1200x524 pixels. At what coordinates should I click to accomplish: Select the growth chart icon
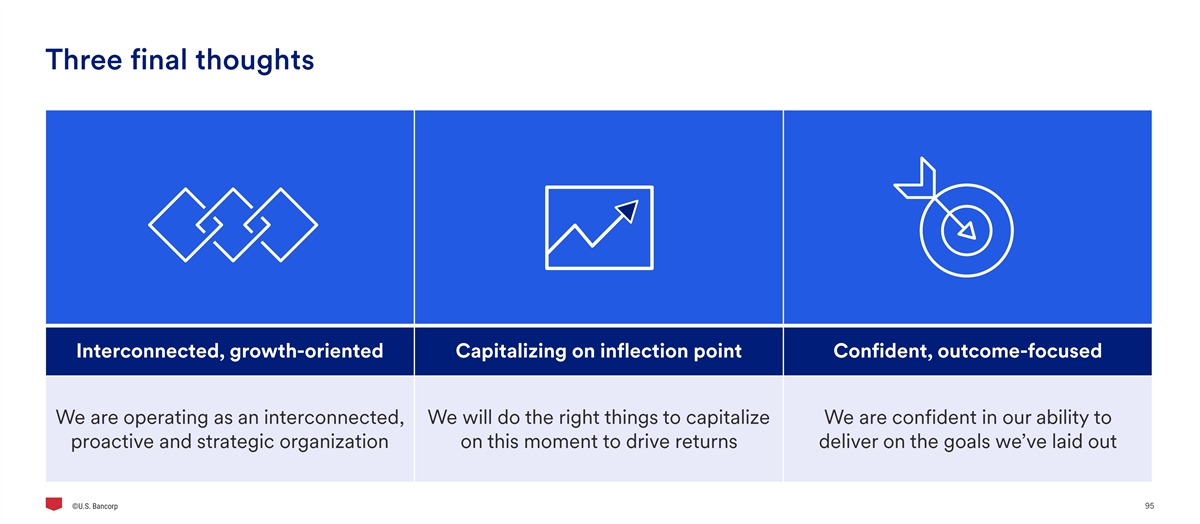pyautogui.click(x=599, y=227)
